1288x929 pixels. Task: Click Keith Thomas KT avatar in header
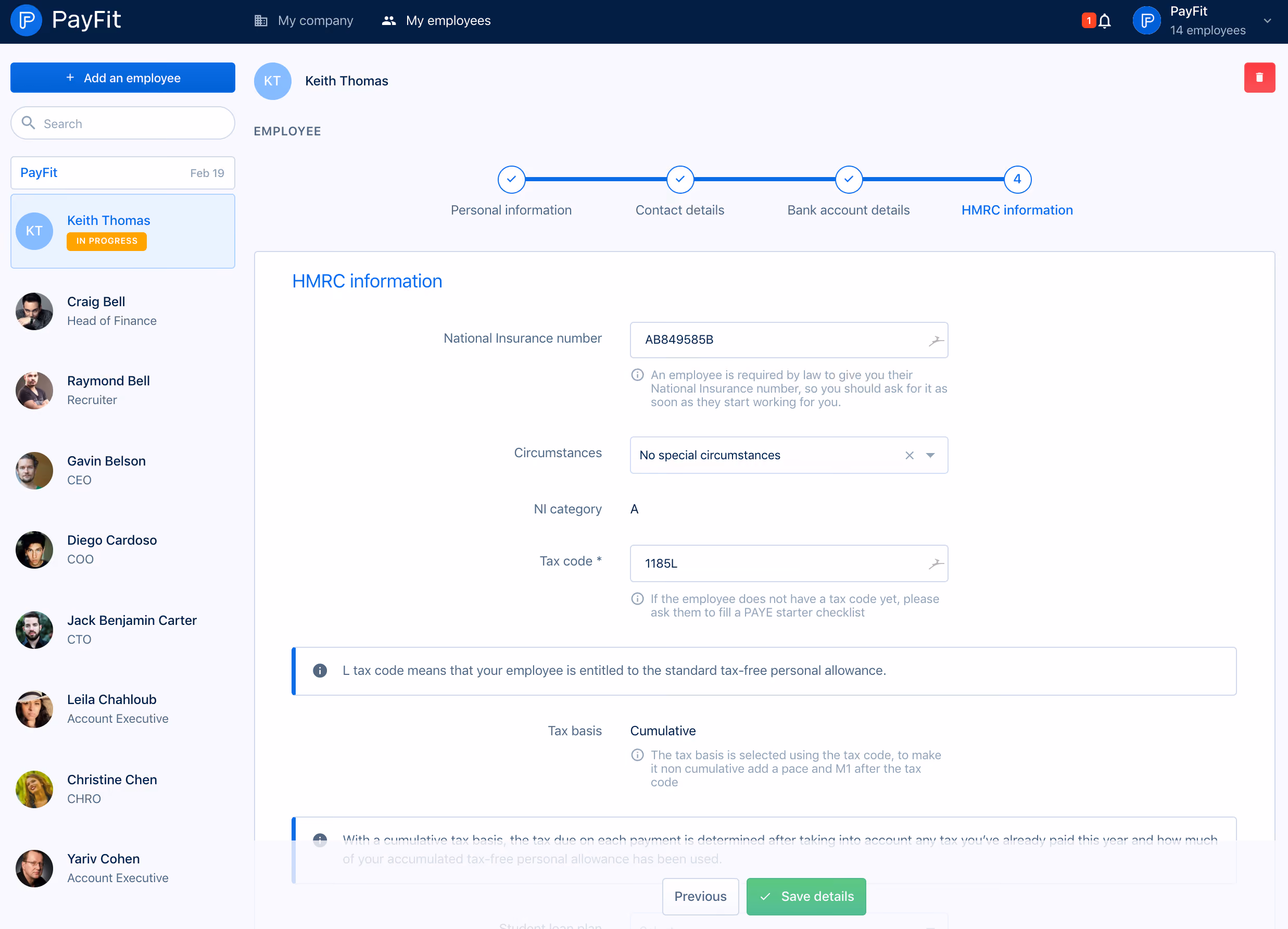point(273,81)
